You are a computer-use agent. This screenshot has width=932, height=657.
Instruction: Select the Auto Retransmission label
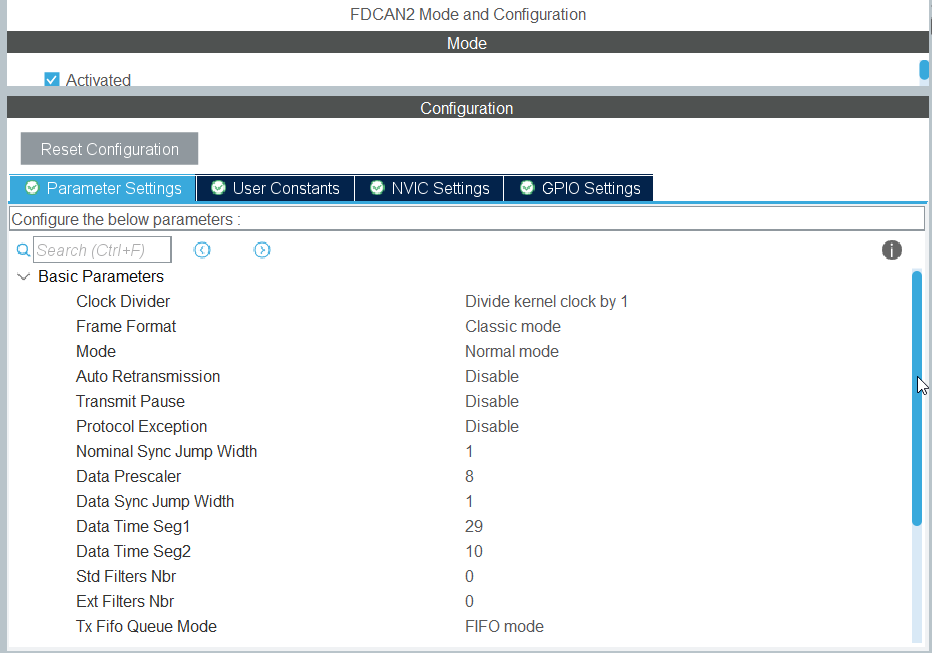148,376
